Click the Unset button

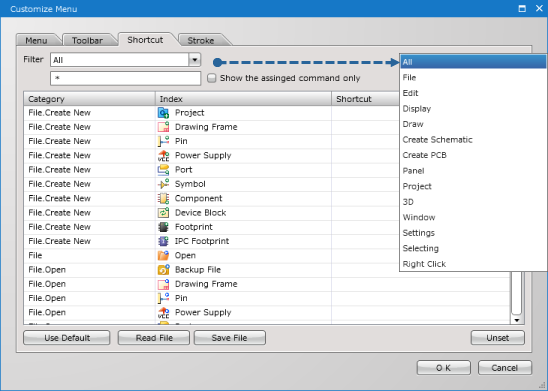(498, 338)
